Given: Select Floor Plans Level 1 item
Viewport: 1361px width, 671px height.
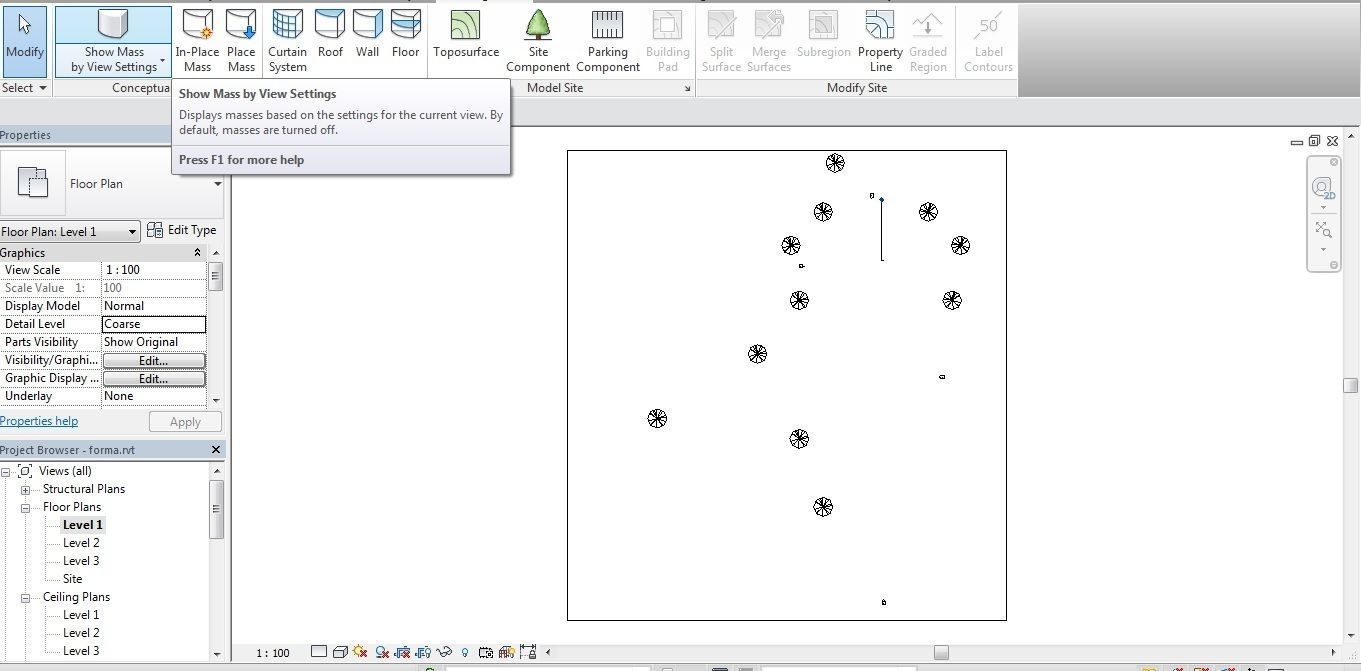Looking at the screenshot, I should (82, 525).
